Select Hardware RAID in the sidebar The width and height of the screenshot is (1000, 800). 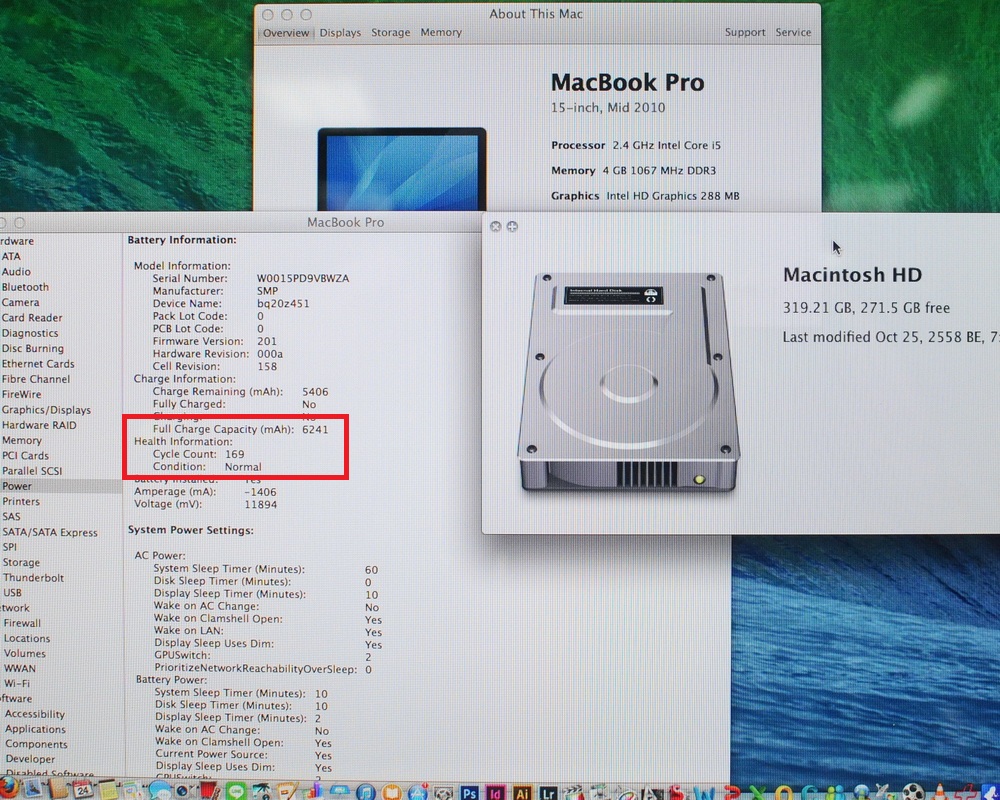click(39, 425)
